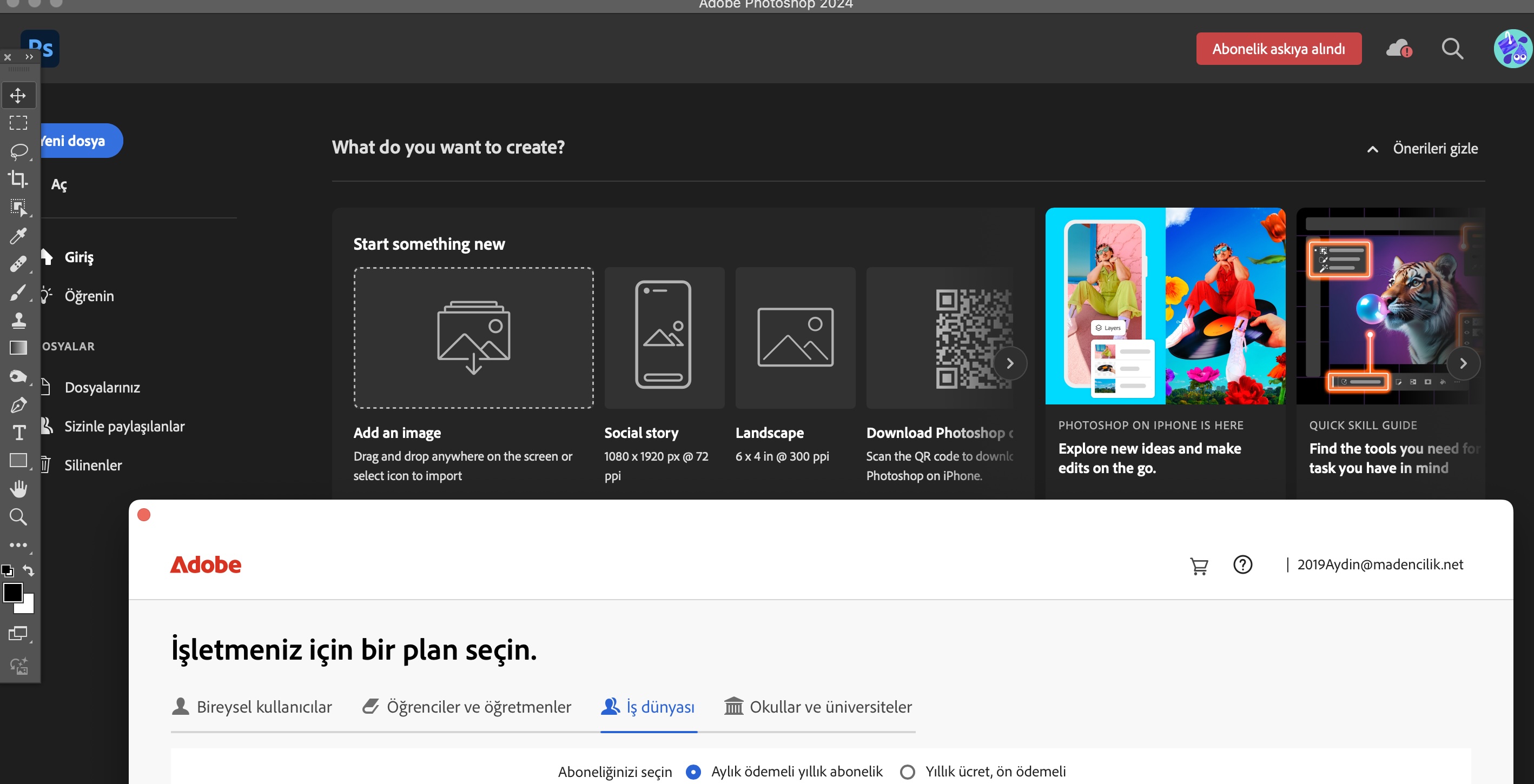Select Yıllık ücret, ön ödemeli option
Viewport: 1534px width, 784px height.
click(x=908, y=772)
